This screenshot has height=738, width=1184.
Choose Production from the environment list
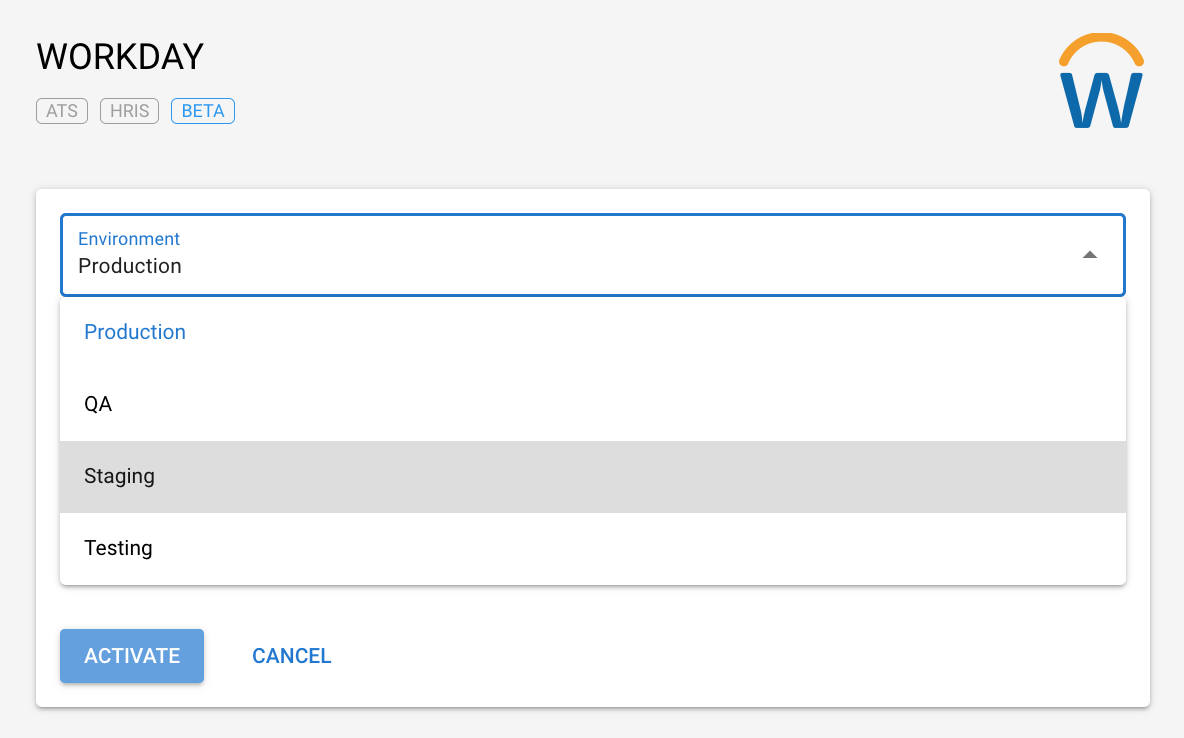pyautogui.click(x=135, y=332)
